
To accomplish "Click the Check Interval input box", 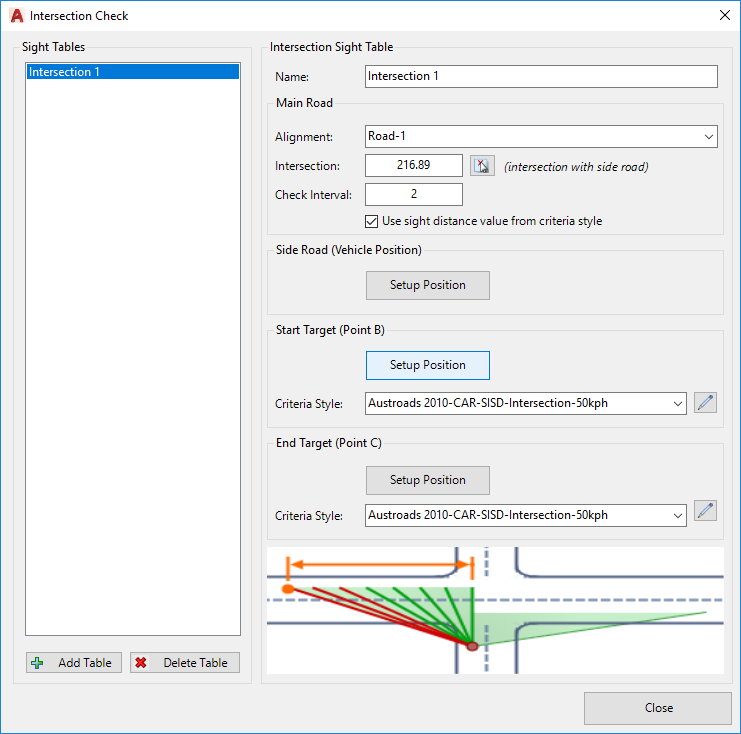I will (x=414, y=194).
